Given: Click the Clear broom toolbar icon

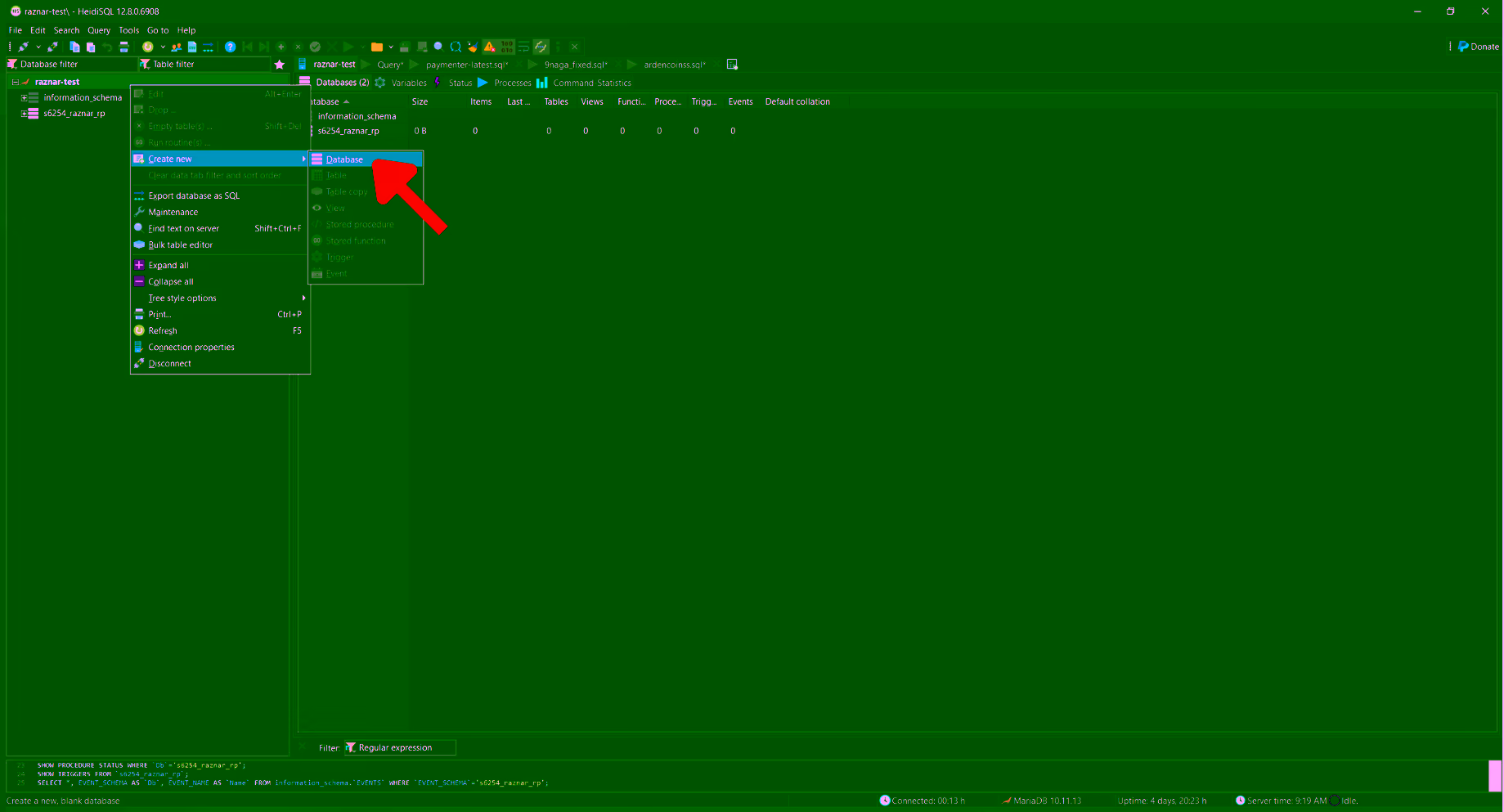Looking at the screenshot, I should [473, 47].
